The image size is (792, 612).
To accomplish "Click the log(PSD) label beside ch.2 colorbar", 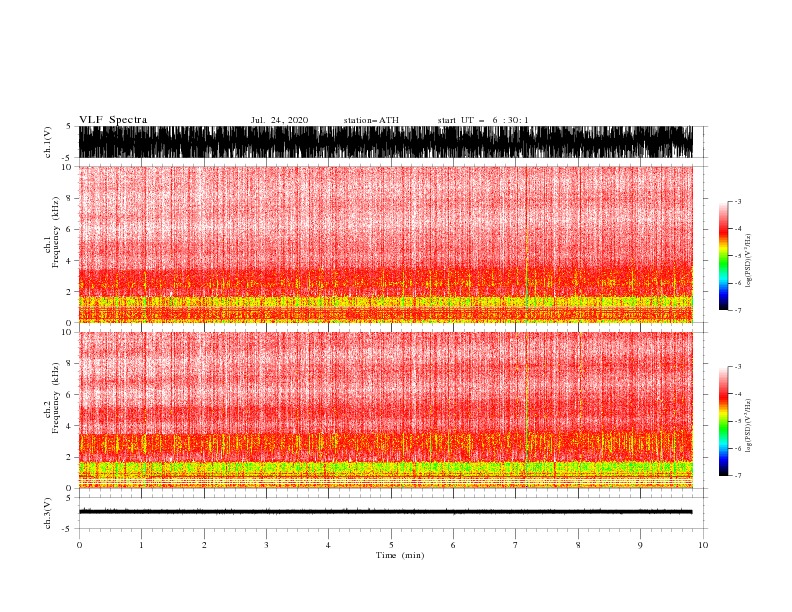I will tap(749, 425).
